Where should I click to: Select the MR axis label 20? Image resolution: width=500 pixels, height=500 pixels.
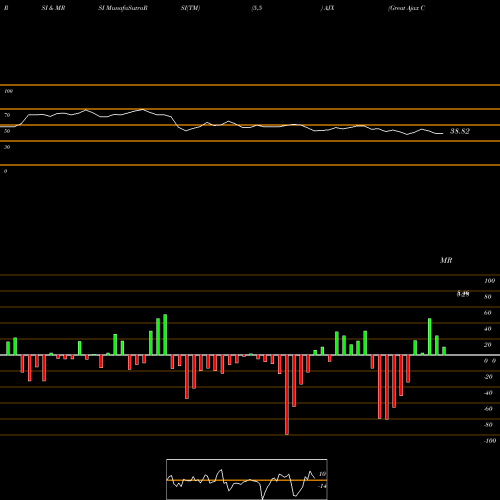(x=488, y=345)
